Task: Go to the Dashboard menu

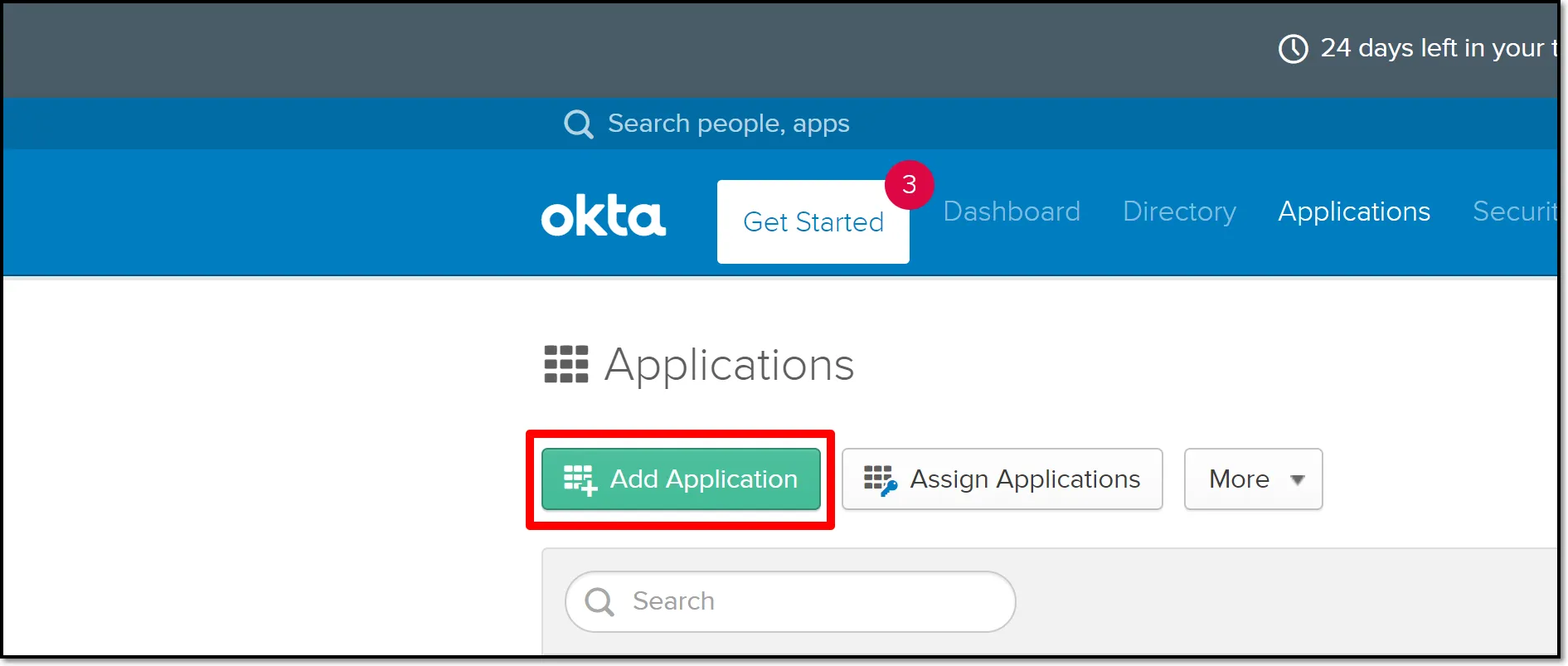Action: click(1011, 211)
